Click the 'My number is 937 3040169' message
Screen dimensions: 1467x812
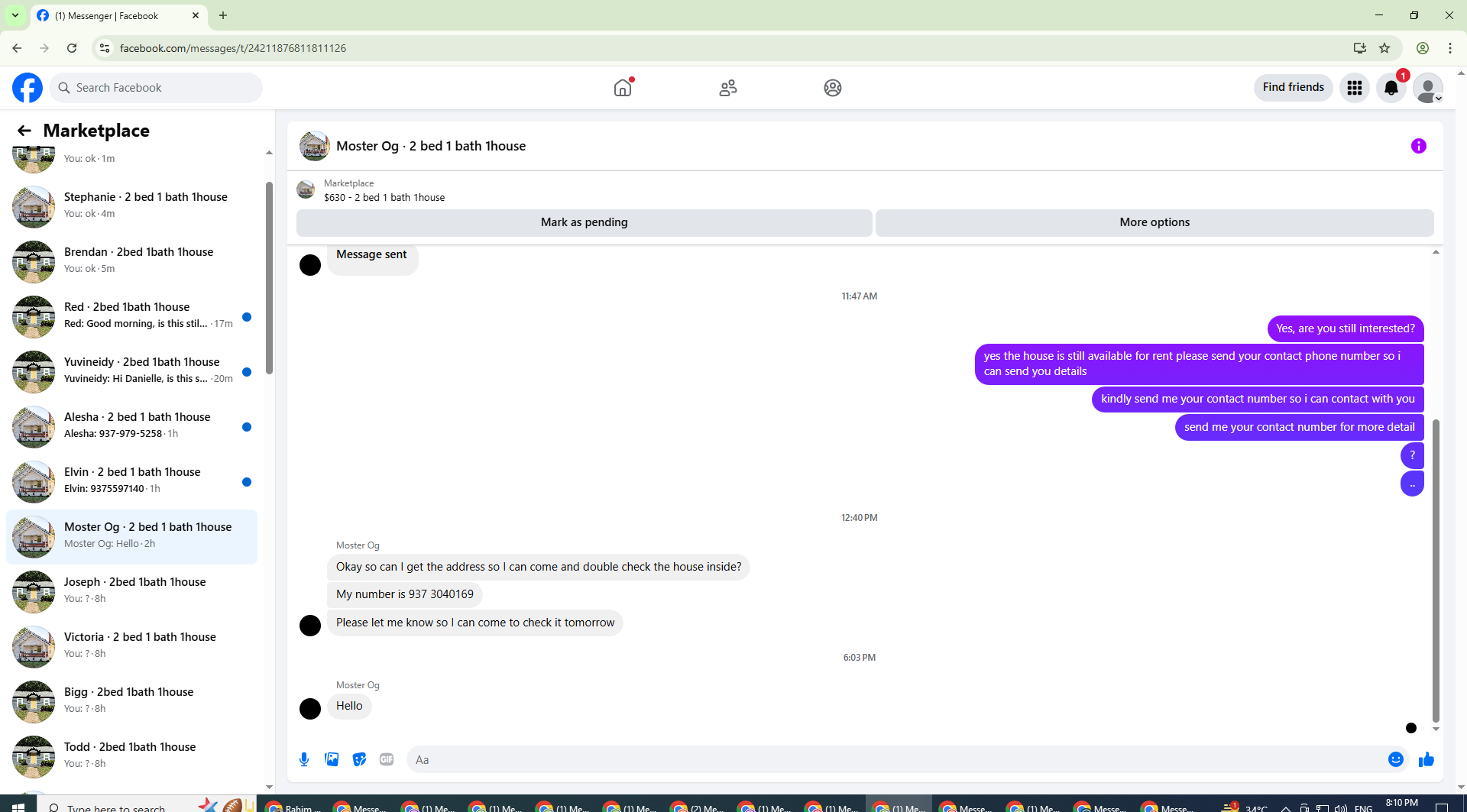point(405,594)
